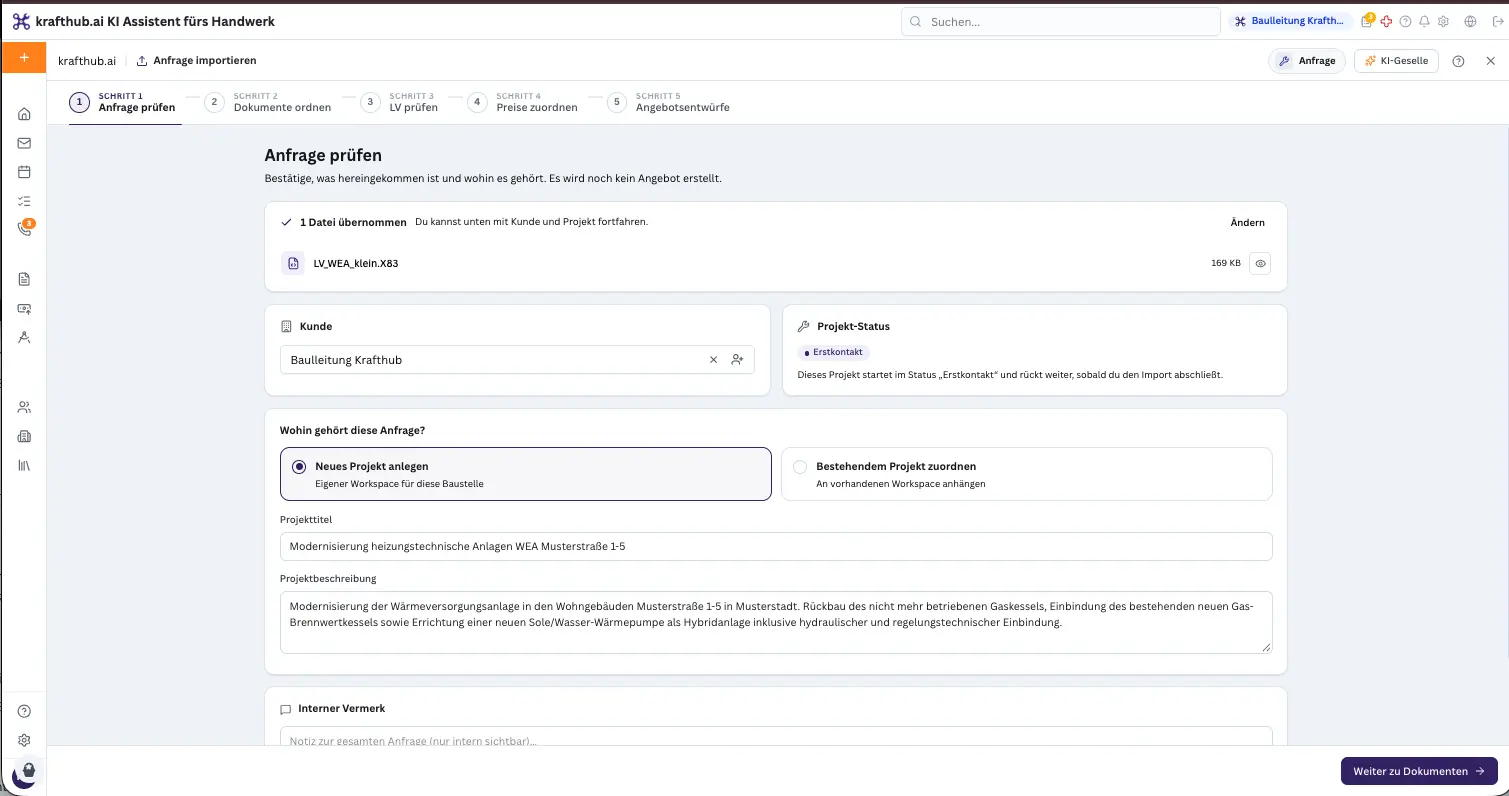Open the Baulleitung Krafthub customer field
The width and height of the screenshot is (1509, 796).
(x=517, y=360)
